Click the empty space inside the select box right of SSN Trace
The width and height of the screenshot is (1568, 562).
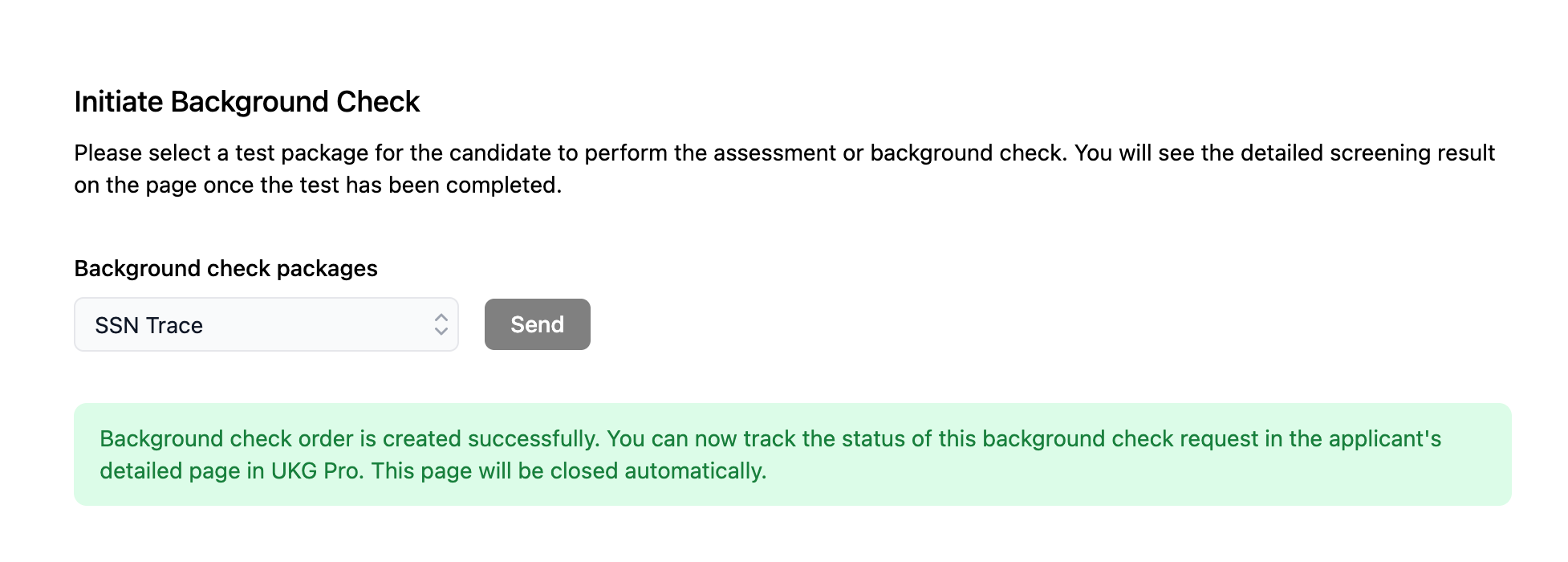(x=321, y=325)
